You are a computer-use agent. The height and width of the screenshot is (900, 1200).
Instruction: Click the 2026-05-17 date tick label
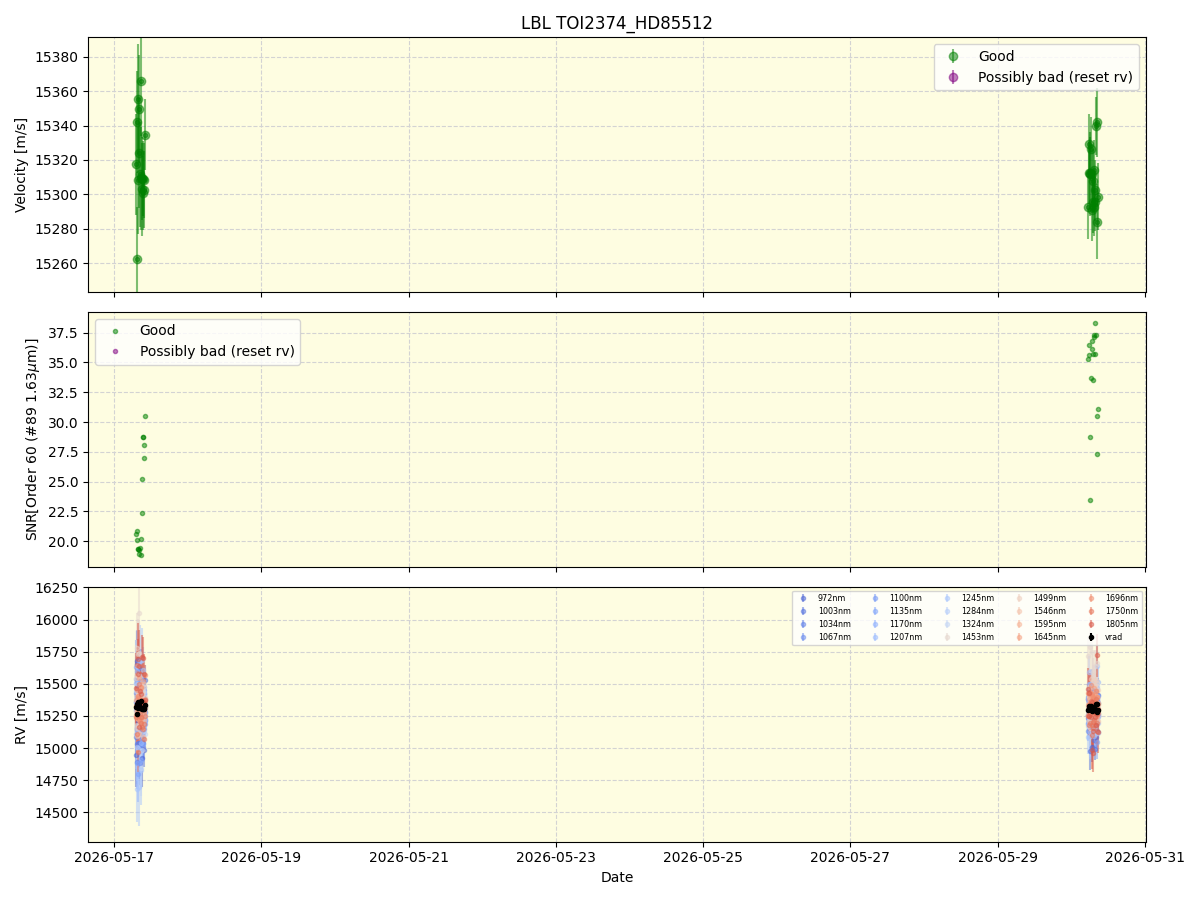(113, 857)
